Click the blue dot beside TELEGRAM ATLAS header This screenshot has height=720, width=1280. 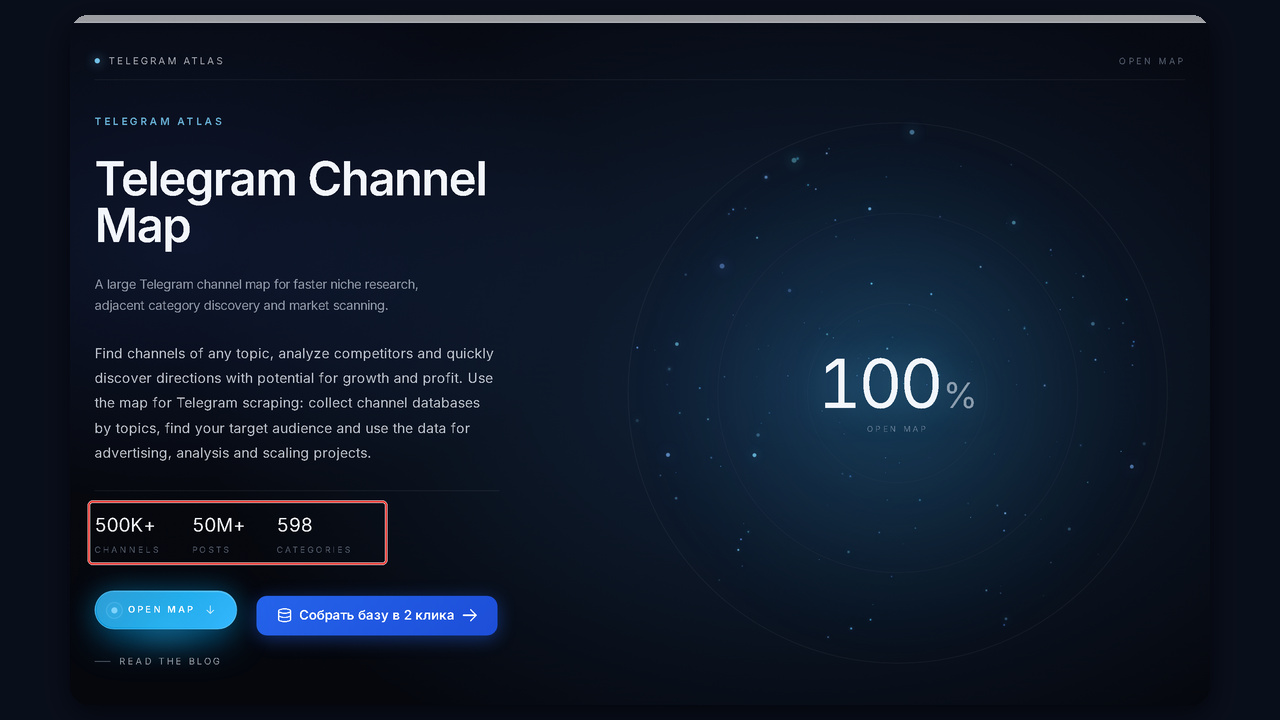[97, 61]
